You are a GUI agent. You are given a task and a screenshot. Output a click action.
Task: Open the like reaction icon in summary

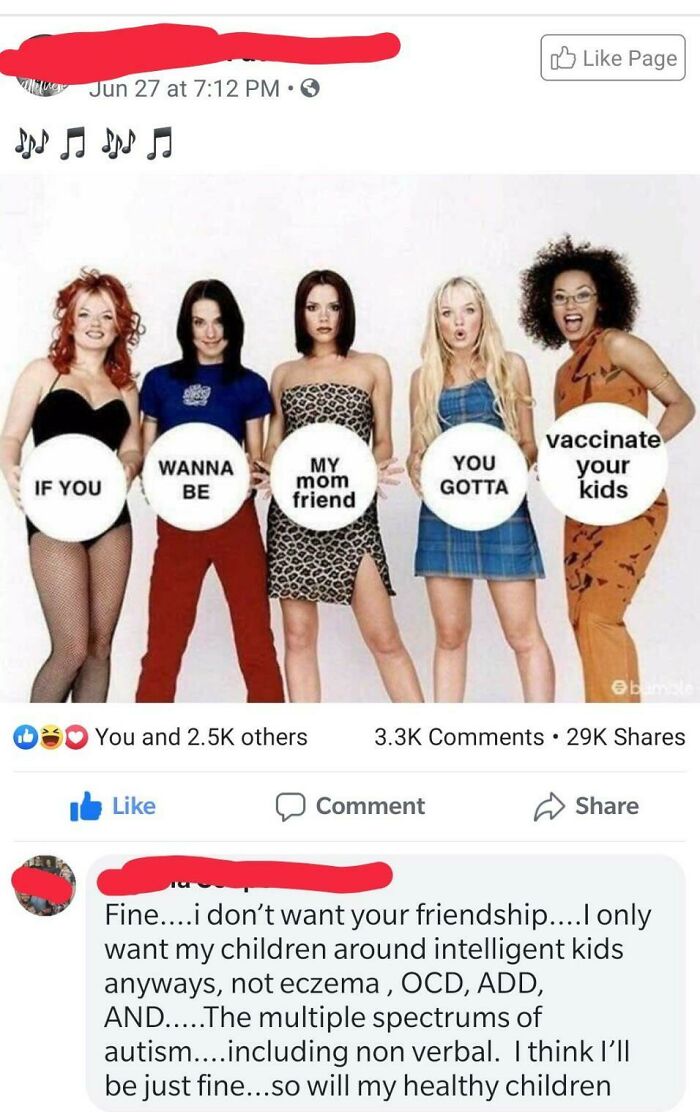pos(26,738)
